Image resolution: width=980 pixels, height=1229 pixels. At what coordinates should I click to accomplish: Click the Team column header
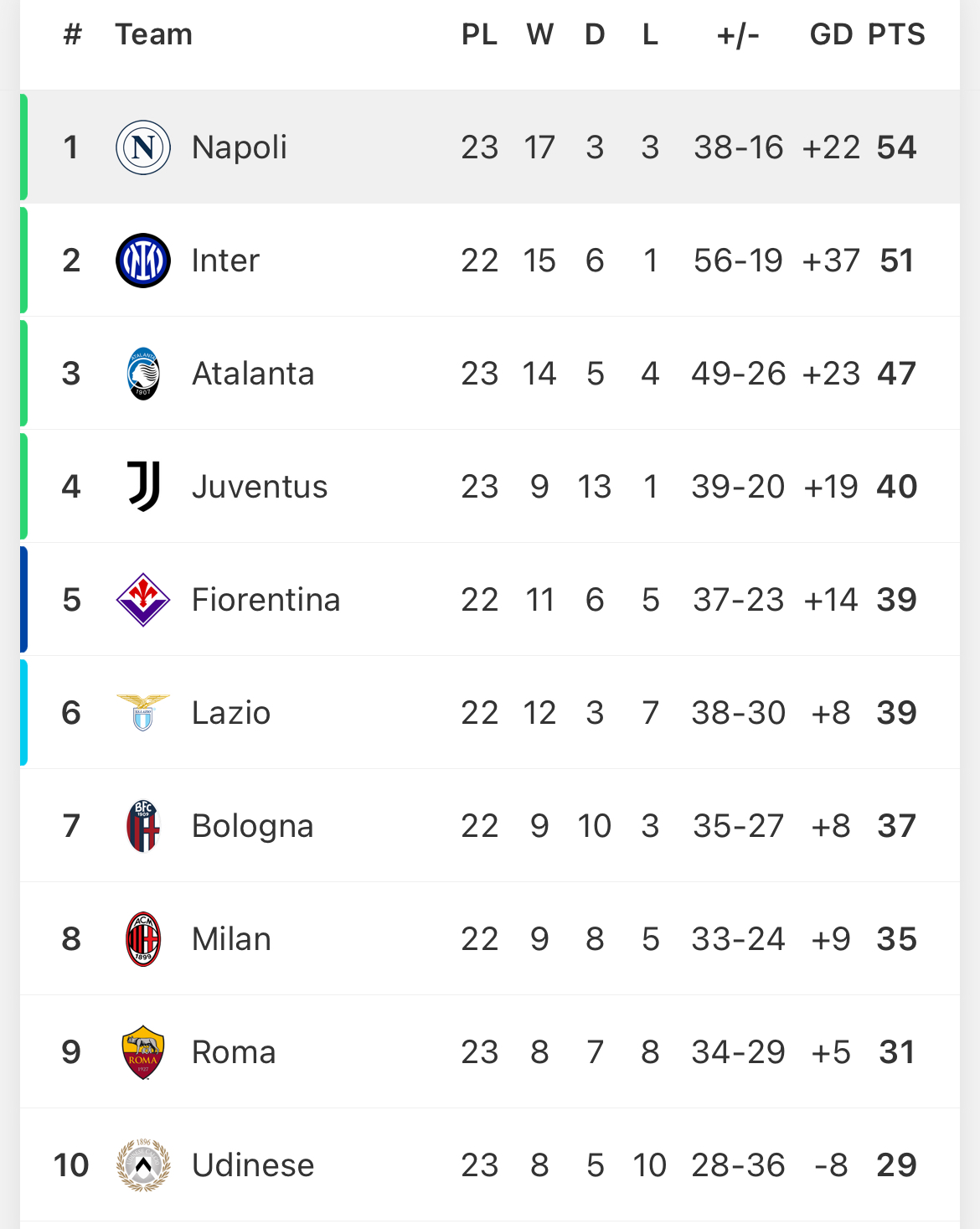tap(153, 34)
